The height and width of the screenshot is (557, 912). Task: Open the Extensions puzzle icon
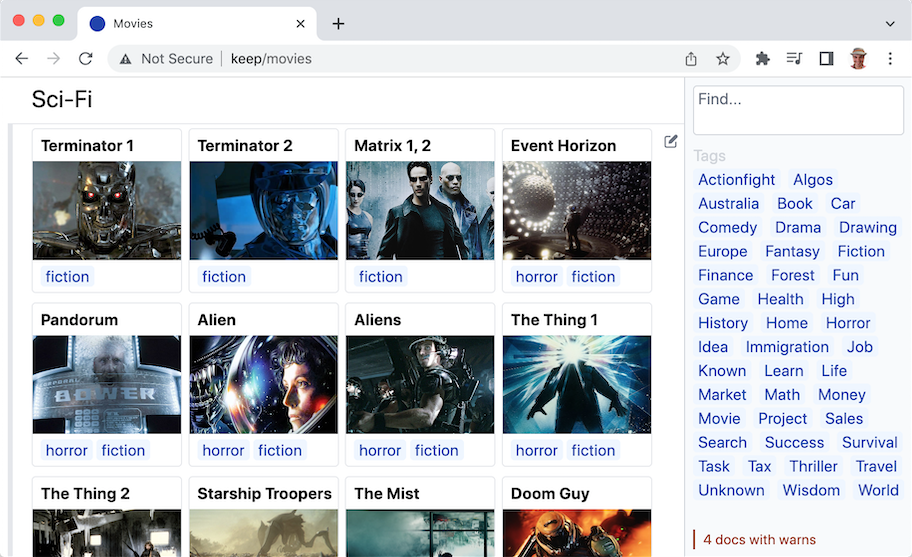click(763, 59)
